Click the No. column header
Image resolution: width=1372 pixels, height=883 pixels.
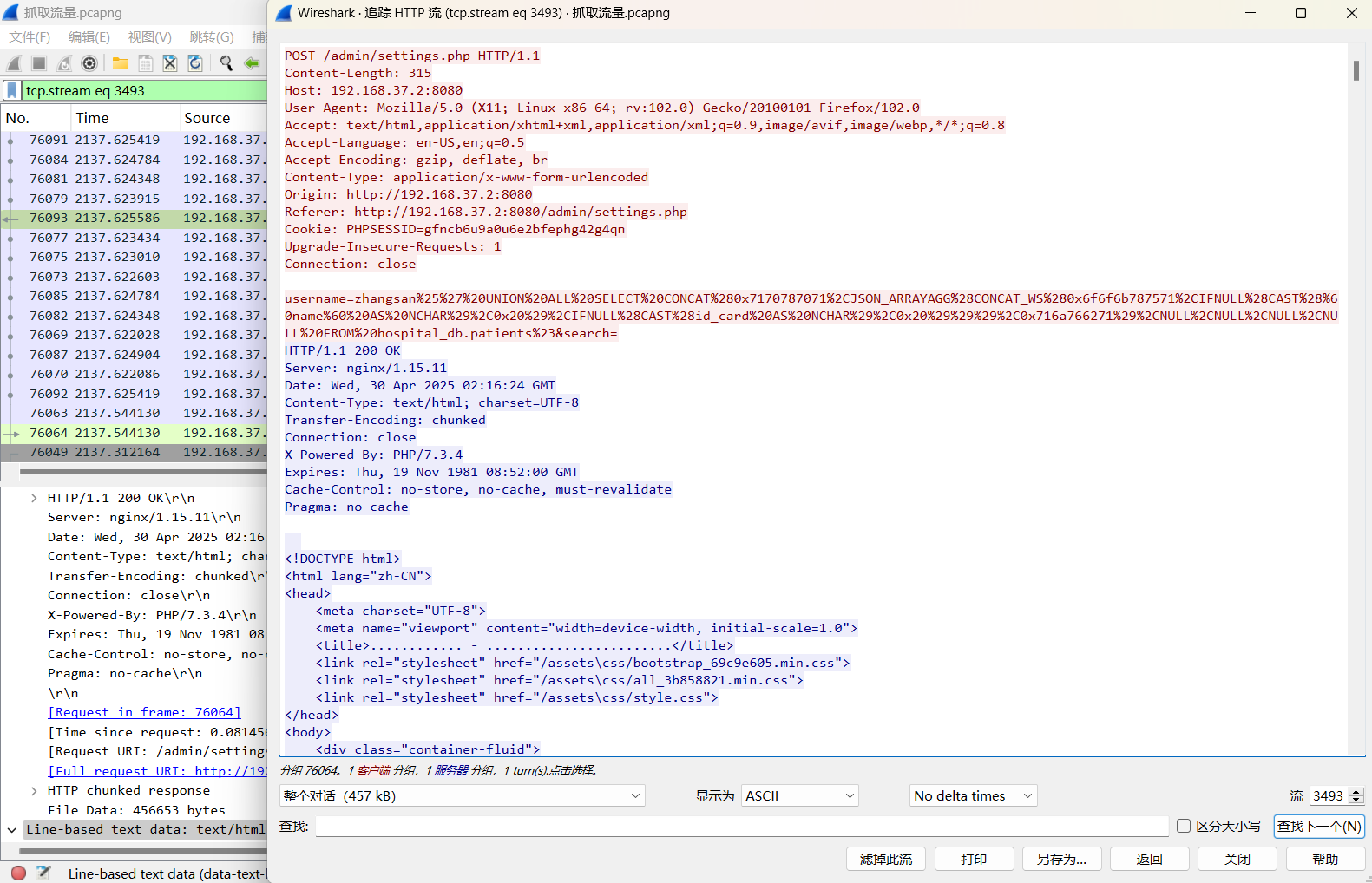[36, 118]
